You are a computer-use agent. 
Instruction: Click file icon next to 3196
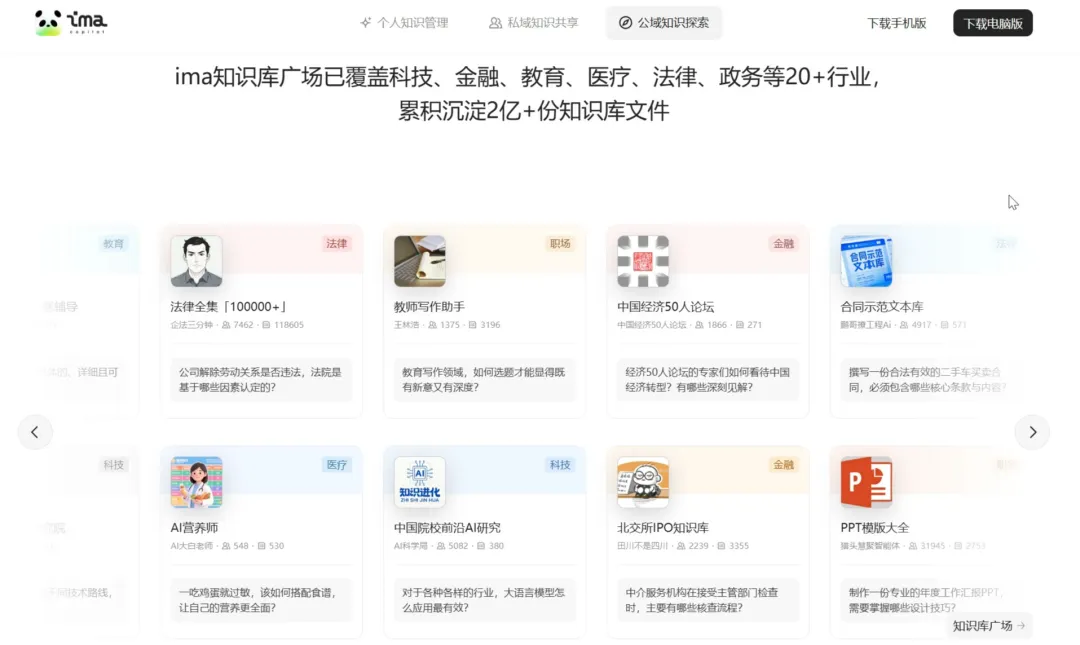[472, 325]
